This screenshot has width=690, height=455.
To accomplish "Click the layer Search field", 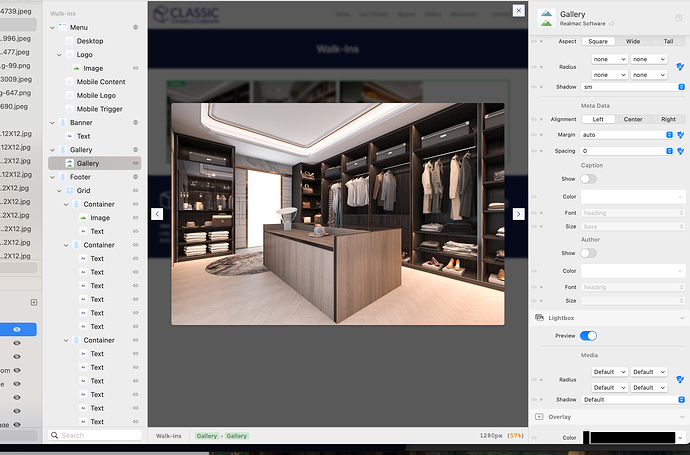I will tap(95, 435).
